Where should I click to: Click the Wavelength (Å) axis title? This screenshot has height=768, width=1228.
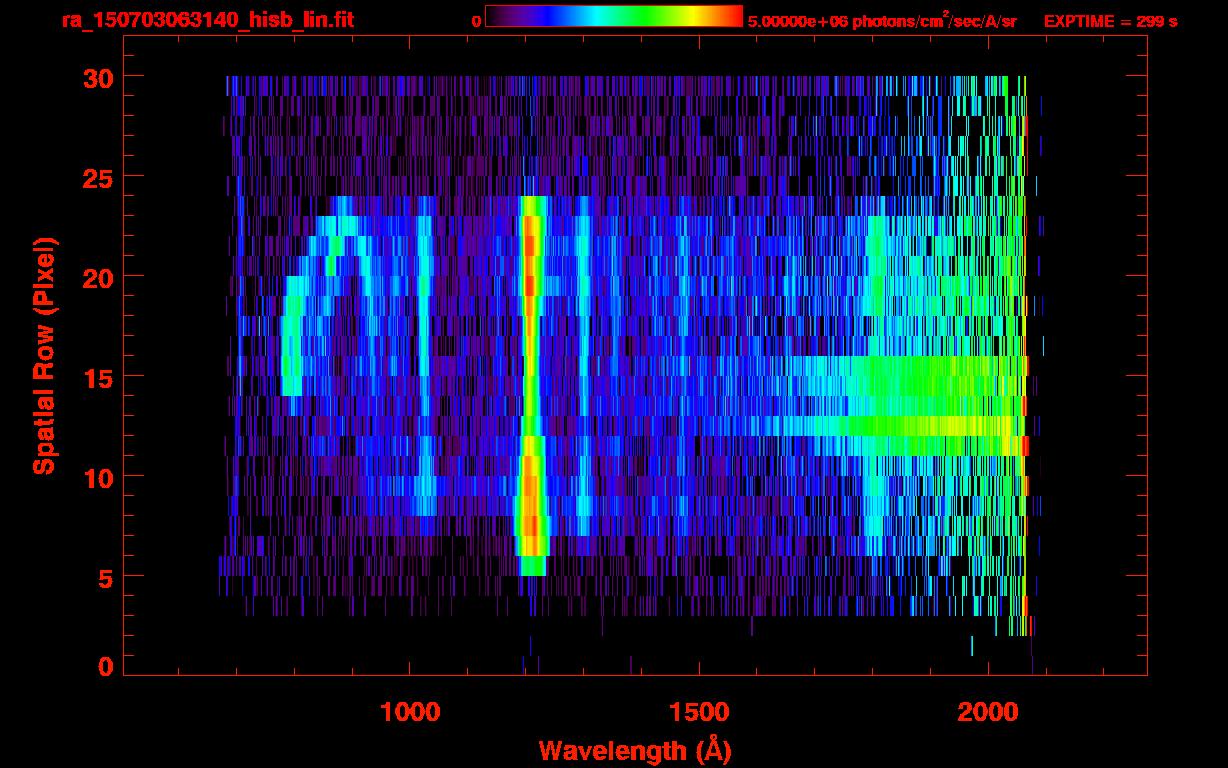tap(633, 750)
